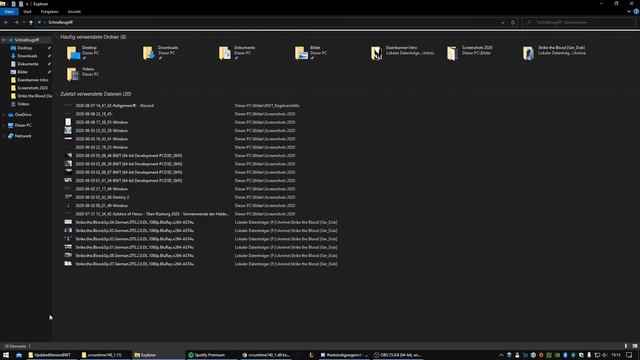Expand the Netzwerk tree node
The image size is (640, 360).
pyautogui.click(x=4, y=136)
